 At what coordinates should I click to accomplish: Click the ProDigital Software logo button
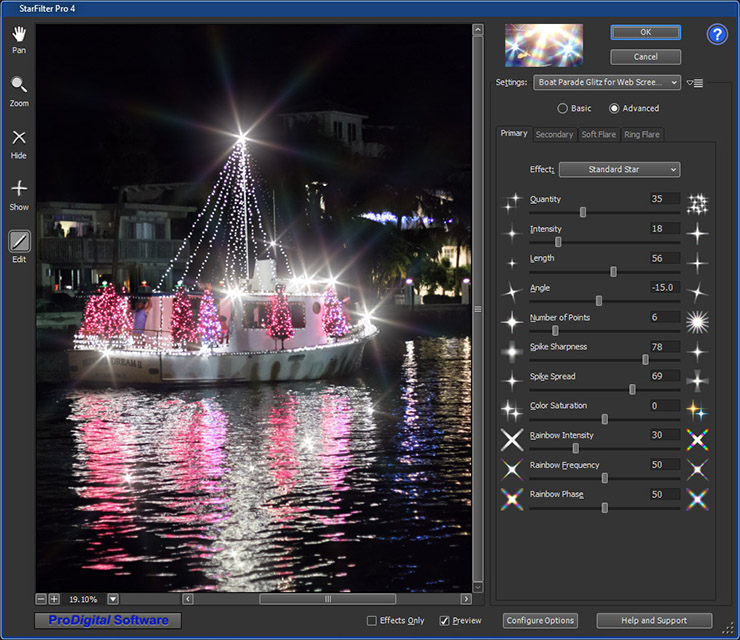(x=108, y=620)
